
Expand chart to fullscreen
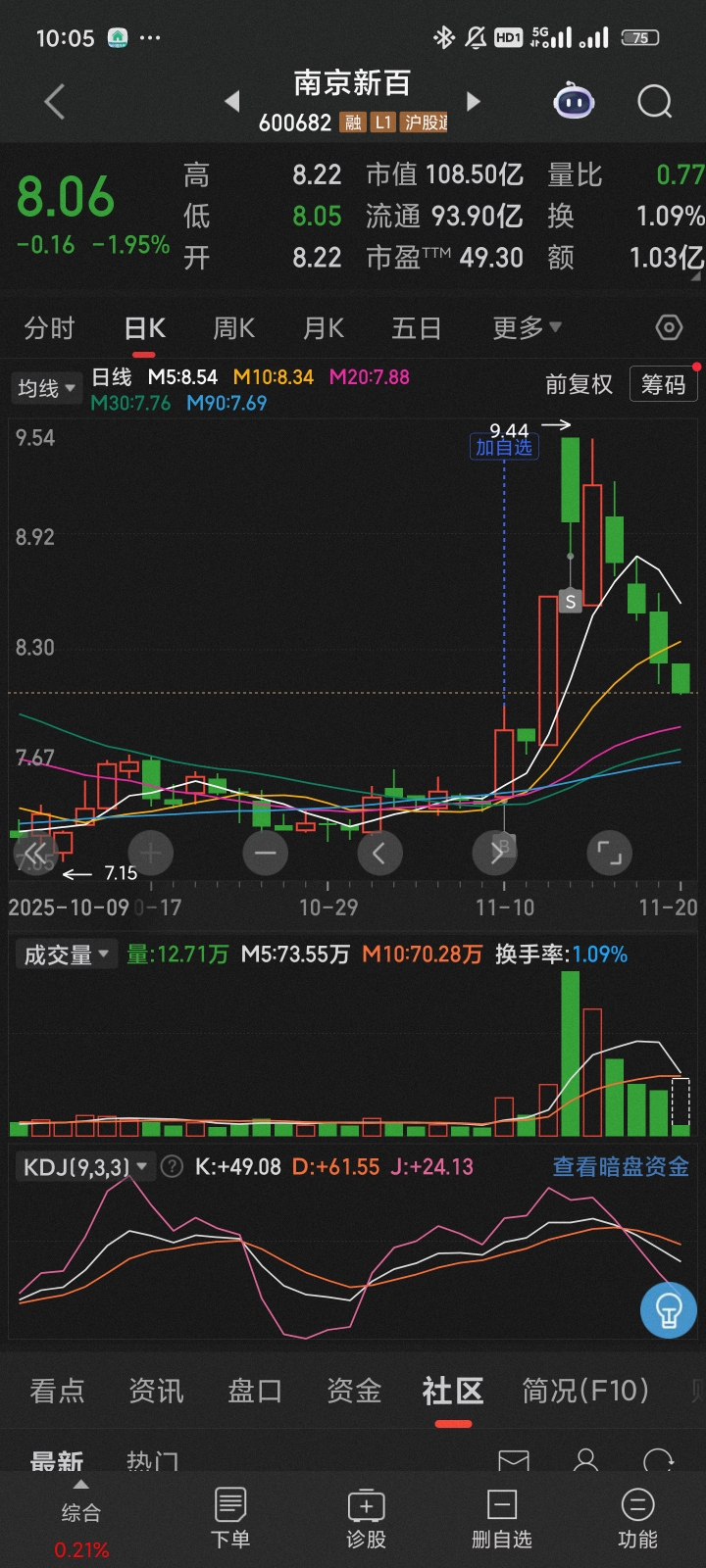pyautogui.click(x=610, y=854)
